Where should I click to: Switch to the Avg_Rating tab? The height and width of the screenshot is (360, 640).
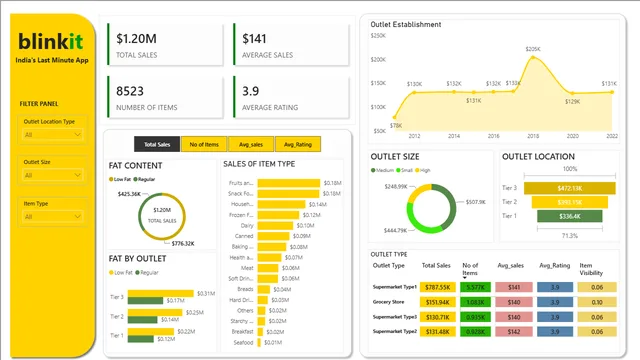click(x=298, y=144)
